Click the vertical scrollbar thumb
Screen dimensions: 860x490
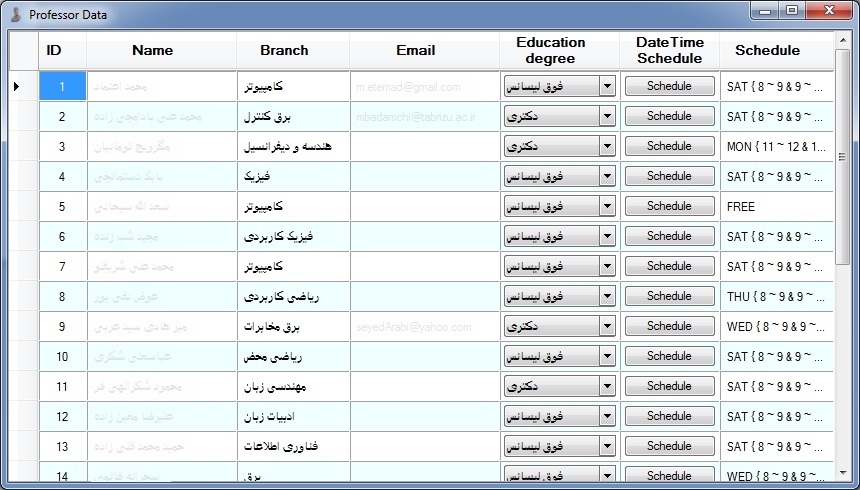(842, 156)
